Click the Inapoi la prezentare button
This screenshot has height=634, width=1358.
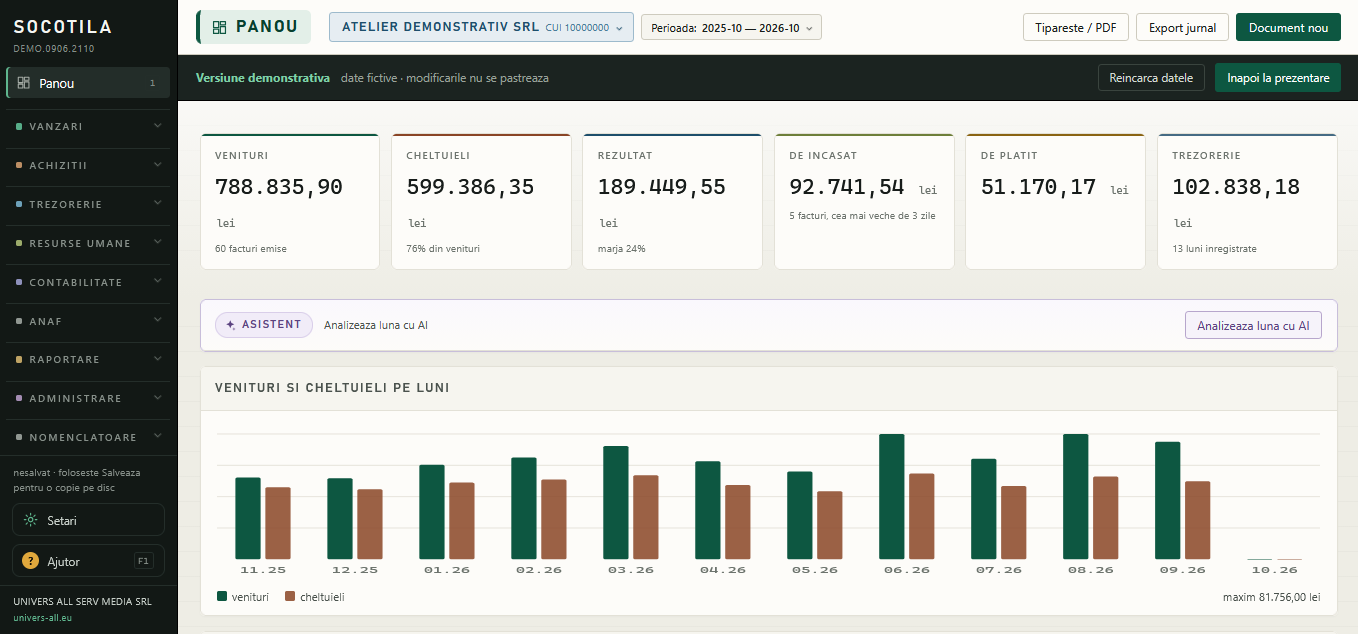1278,78
